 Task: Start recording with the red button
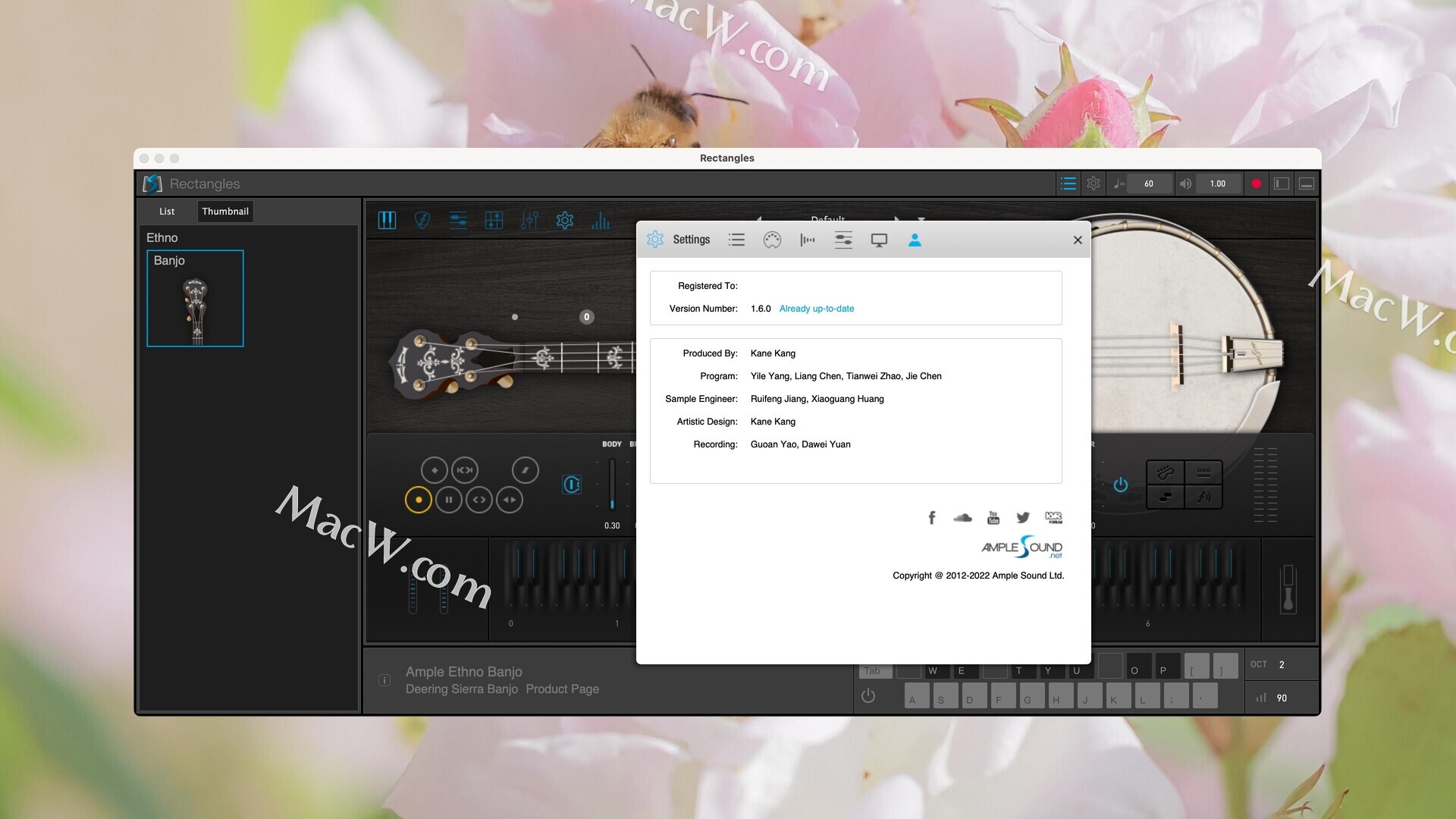coord(1256,184)
